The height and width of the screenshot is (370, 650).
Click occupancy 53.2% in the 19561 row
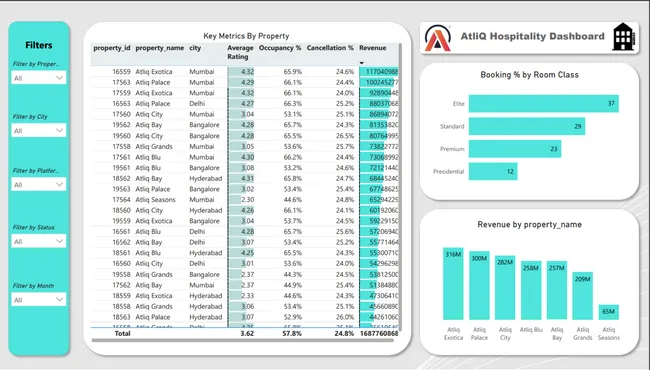[x=293, y=168]
